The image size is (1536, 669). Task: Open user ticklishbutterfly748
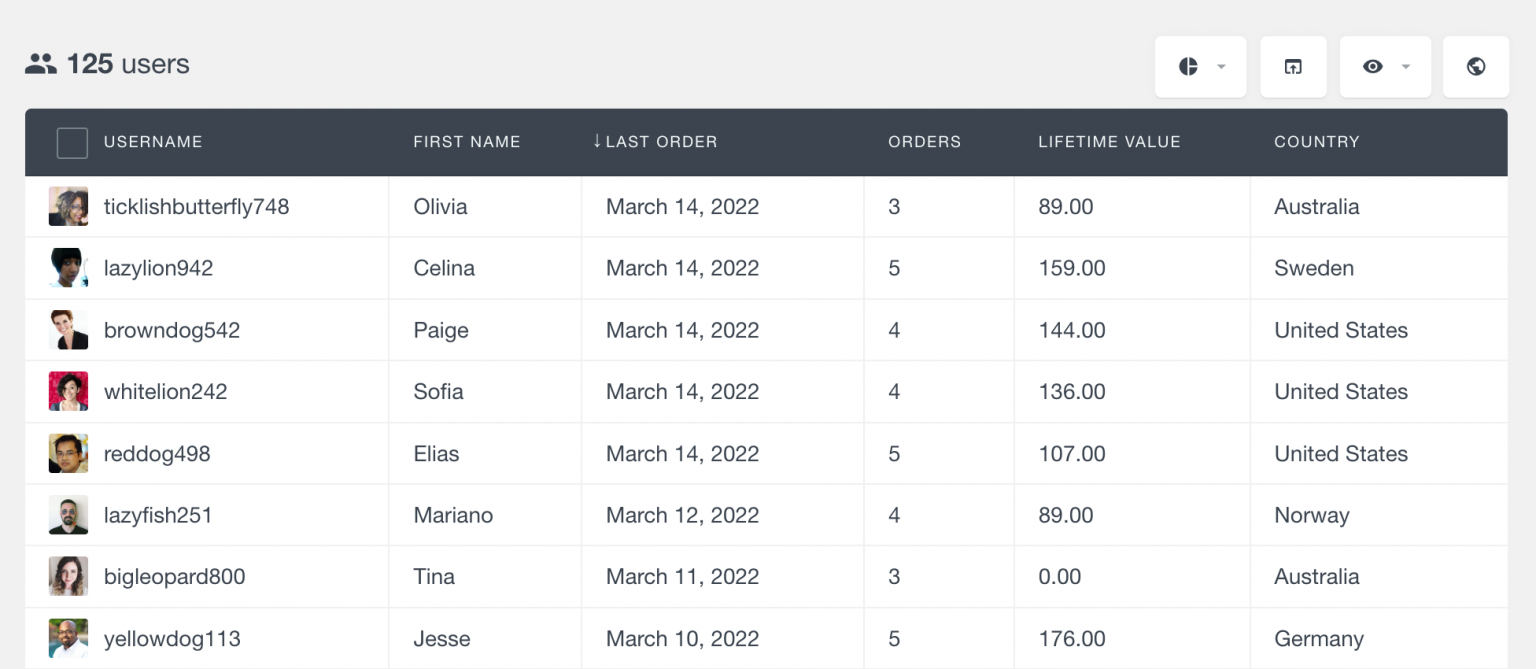click(196, 207)
